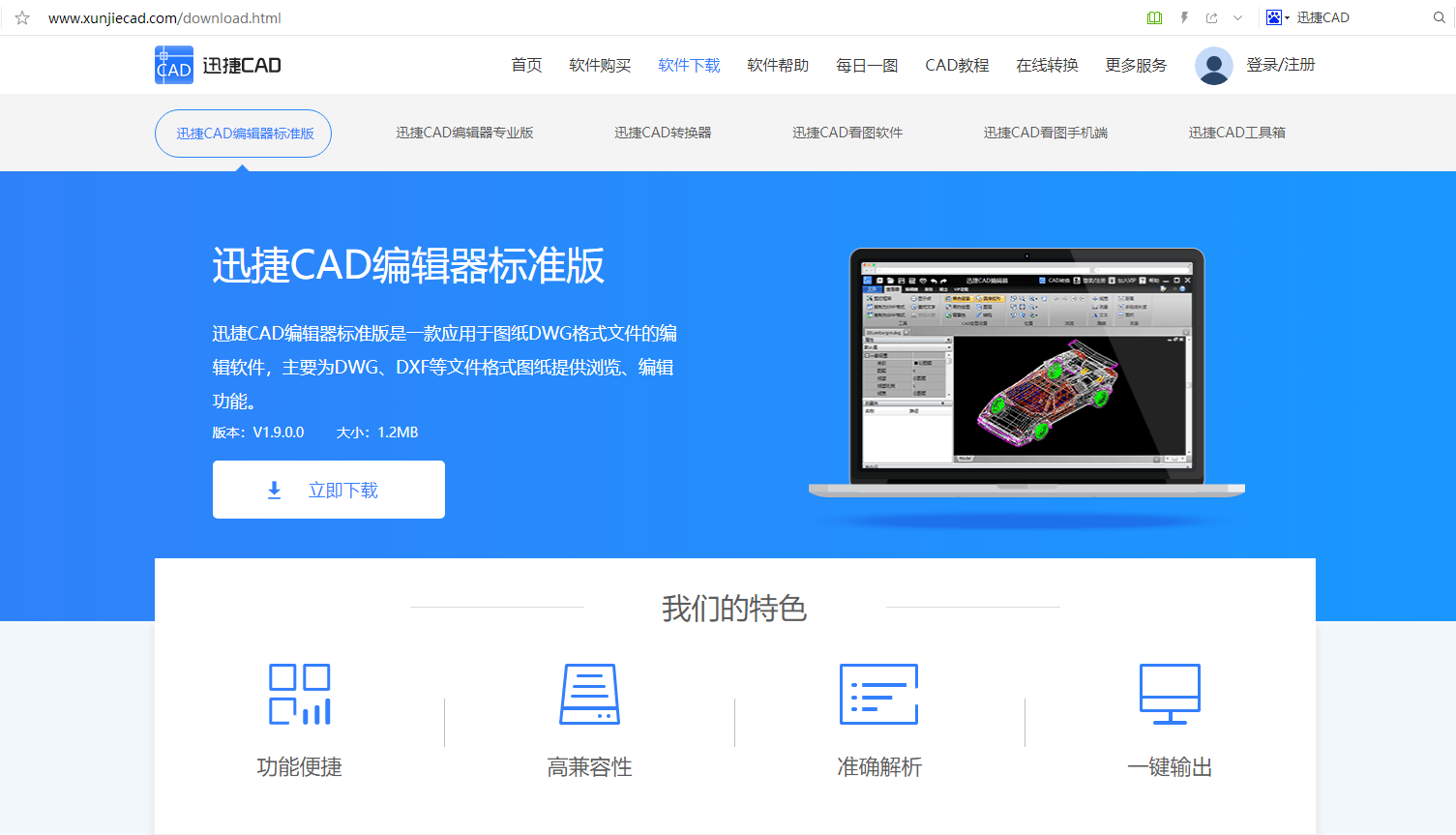
Task: Open the green reader mode book icon
Action: point(1154,17)
